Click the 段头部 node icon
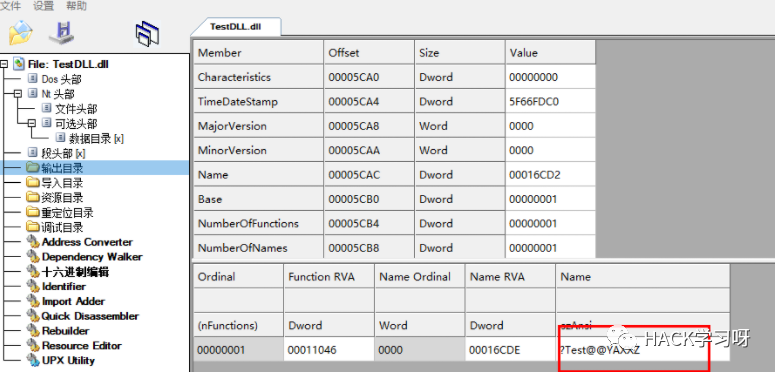Viewport: 775px width, 372px height. (33, 153)
